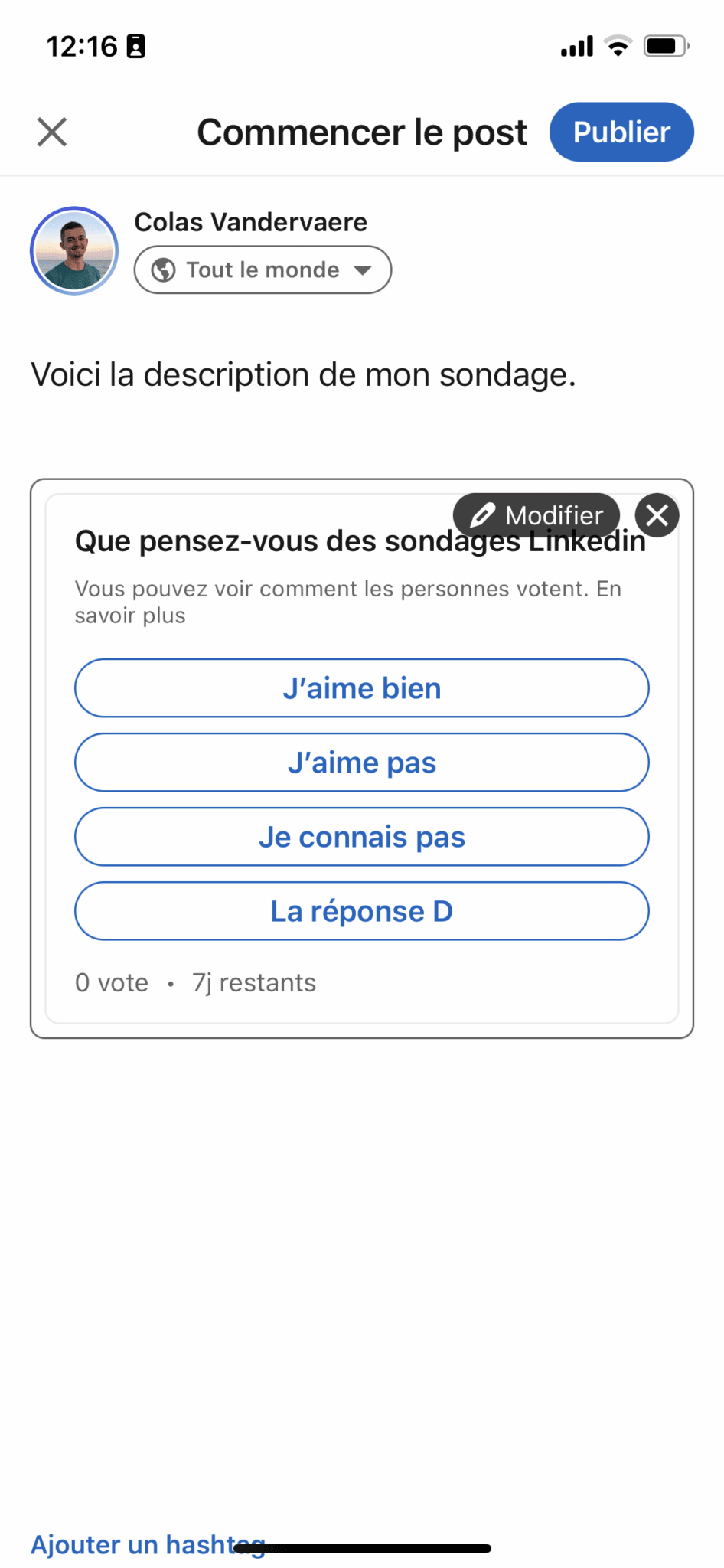This screenshot has width=724, height=1568.
Task: Tap the battery indicator
Action: (x=664, y=46)
